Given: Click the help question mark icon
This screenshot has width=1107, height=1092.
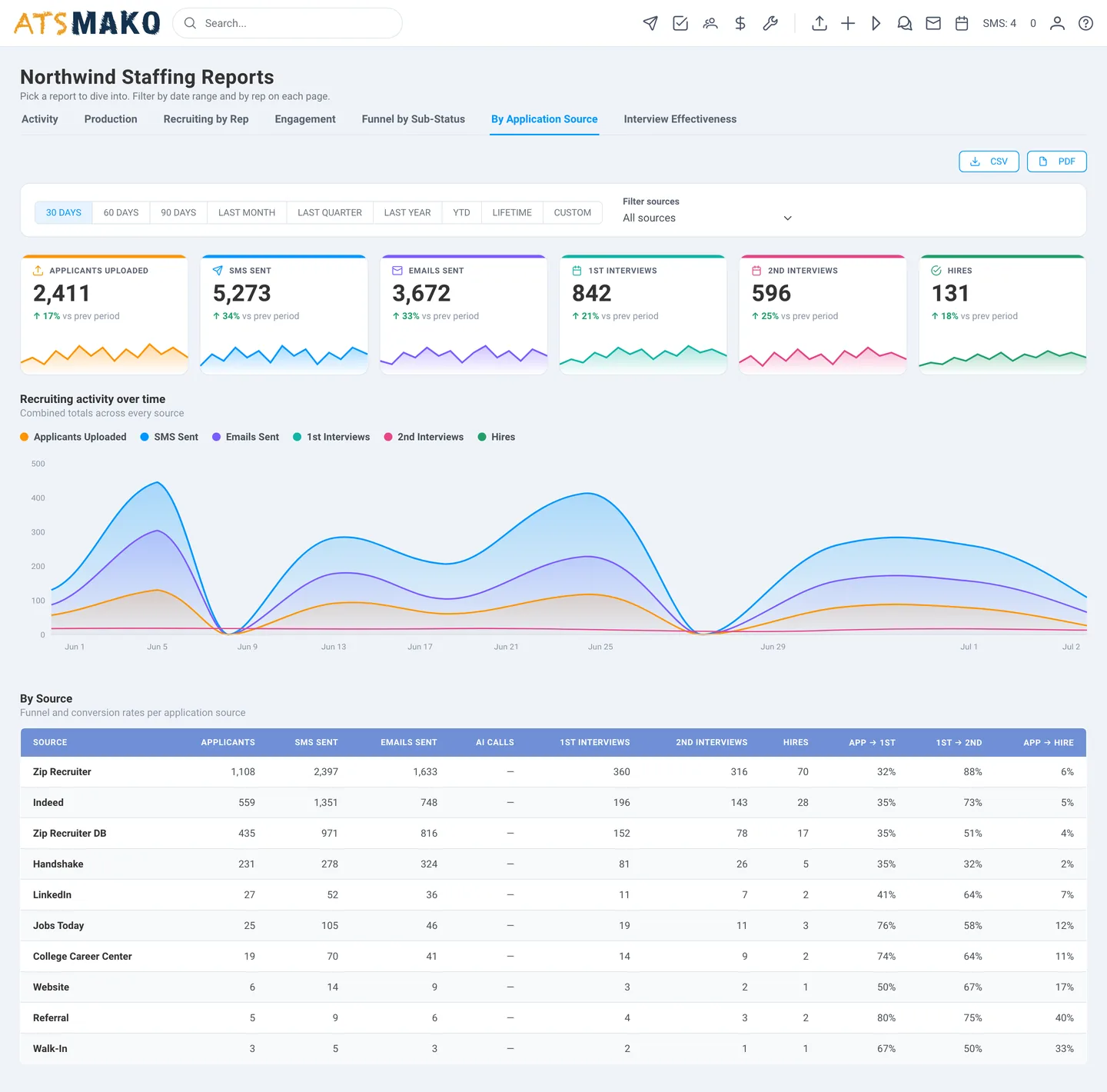Looking at the screenshot, I should point(1085,23).
